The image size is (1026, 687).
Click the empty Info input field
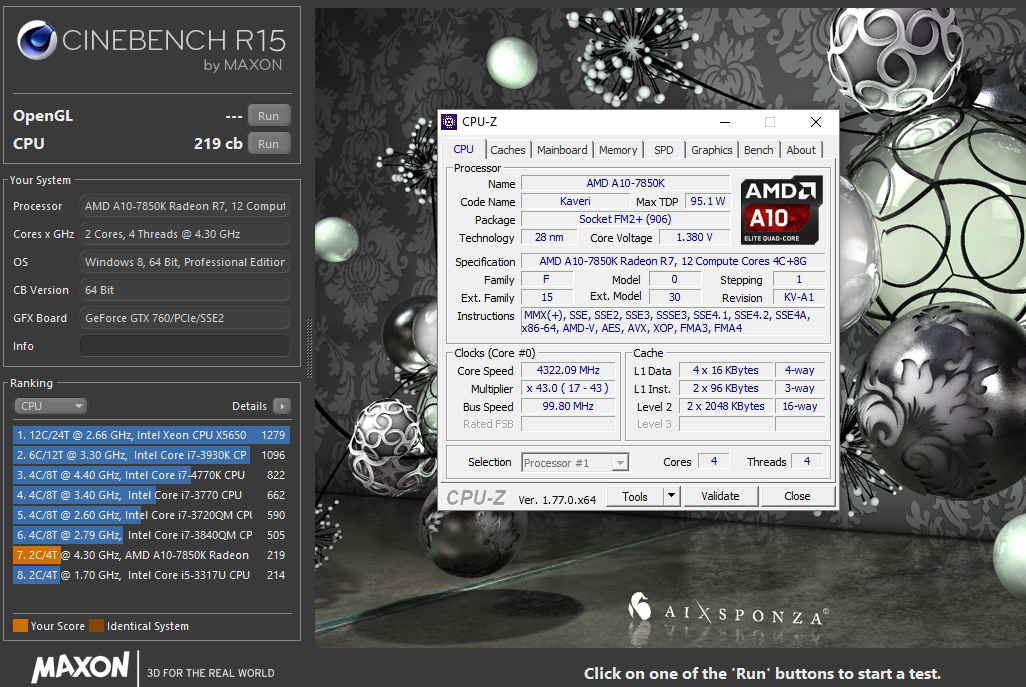tap(185, 346)
